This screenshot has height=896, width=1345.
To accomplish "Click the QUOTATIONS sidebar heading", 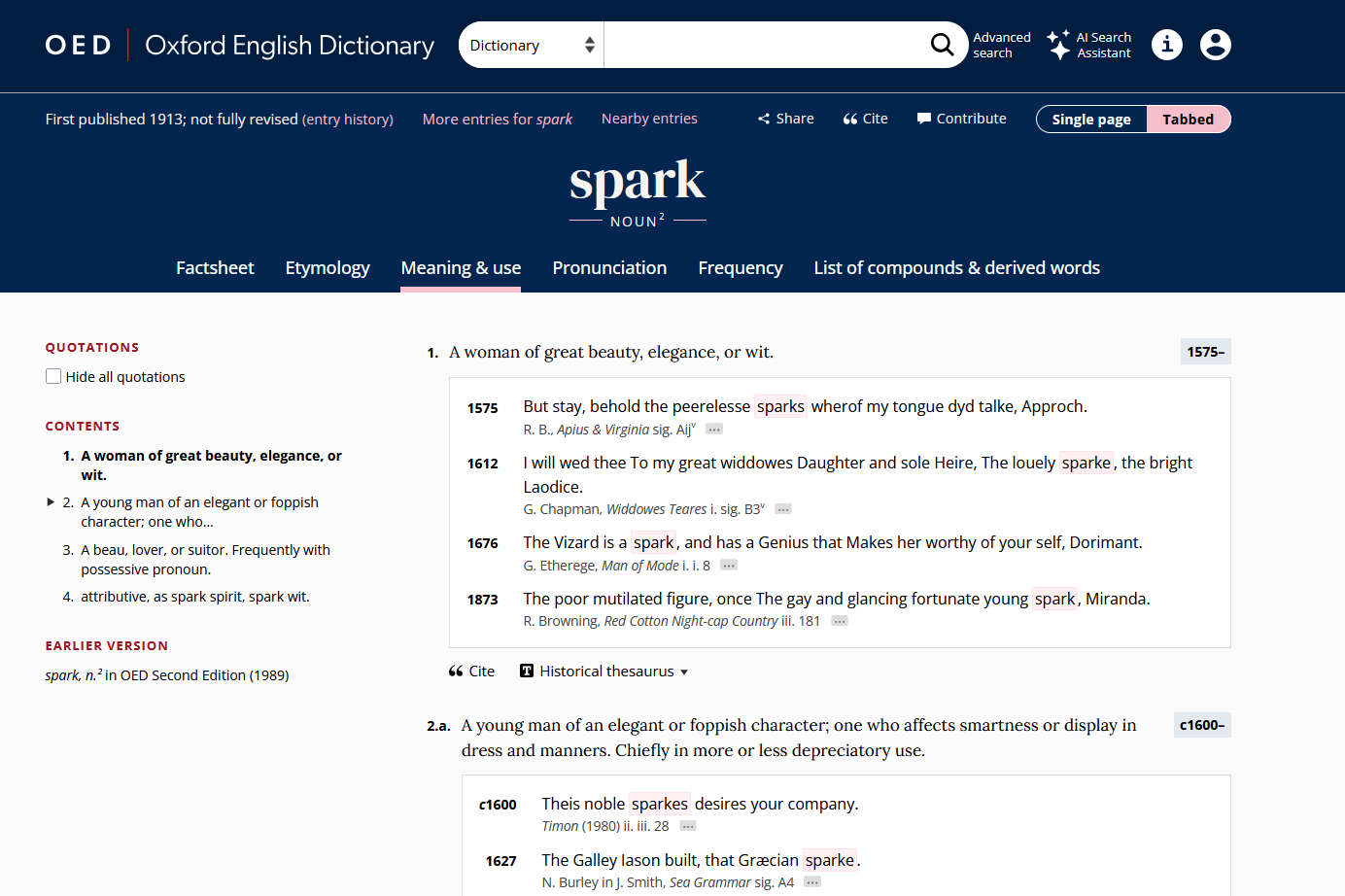I will pyautogui.click(x=92, y=347).
